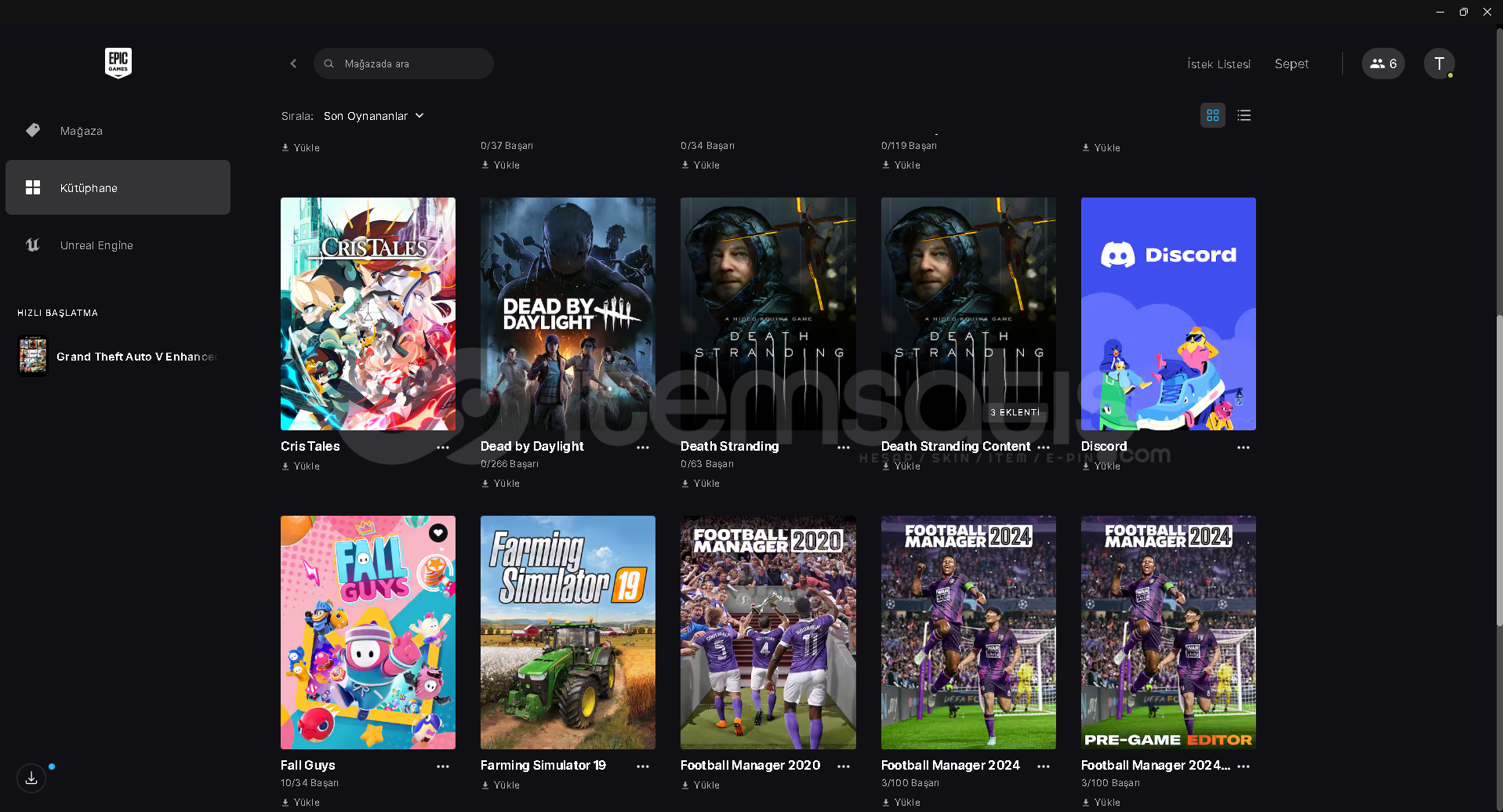Open the Farming Simulator 19 cover art
This screenshot has width=1503, height=812.
pos(568,633)
